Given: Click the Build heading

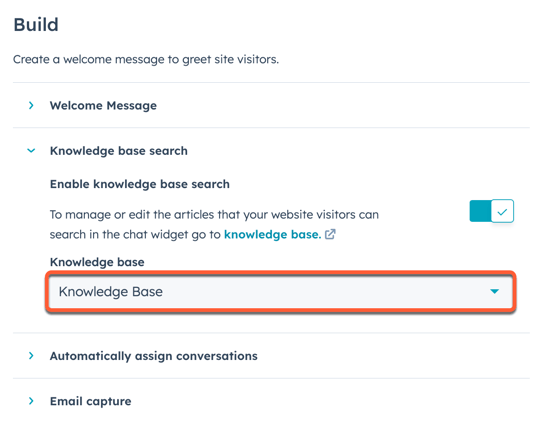Looking at the screenshot, I should 36,25.
